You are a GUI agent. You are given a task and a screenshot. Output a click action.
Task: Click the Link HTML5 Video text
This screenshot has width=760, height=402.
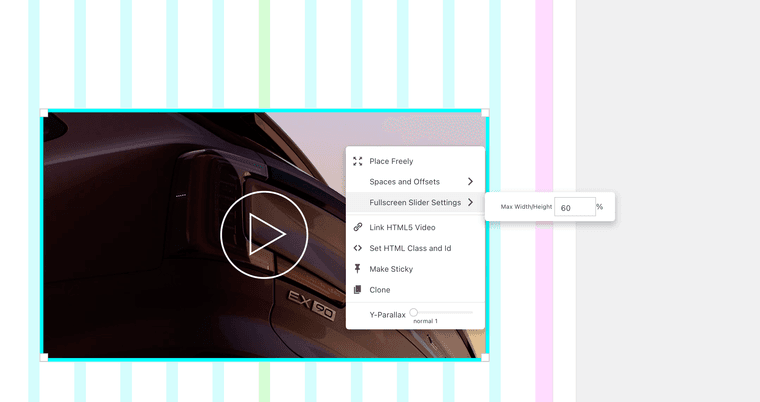pyautogui.click(x=402, y=227)
